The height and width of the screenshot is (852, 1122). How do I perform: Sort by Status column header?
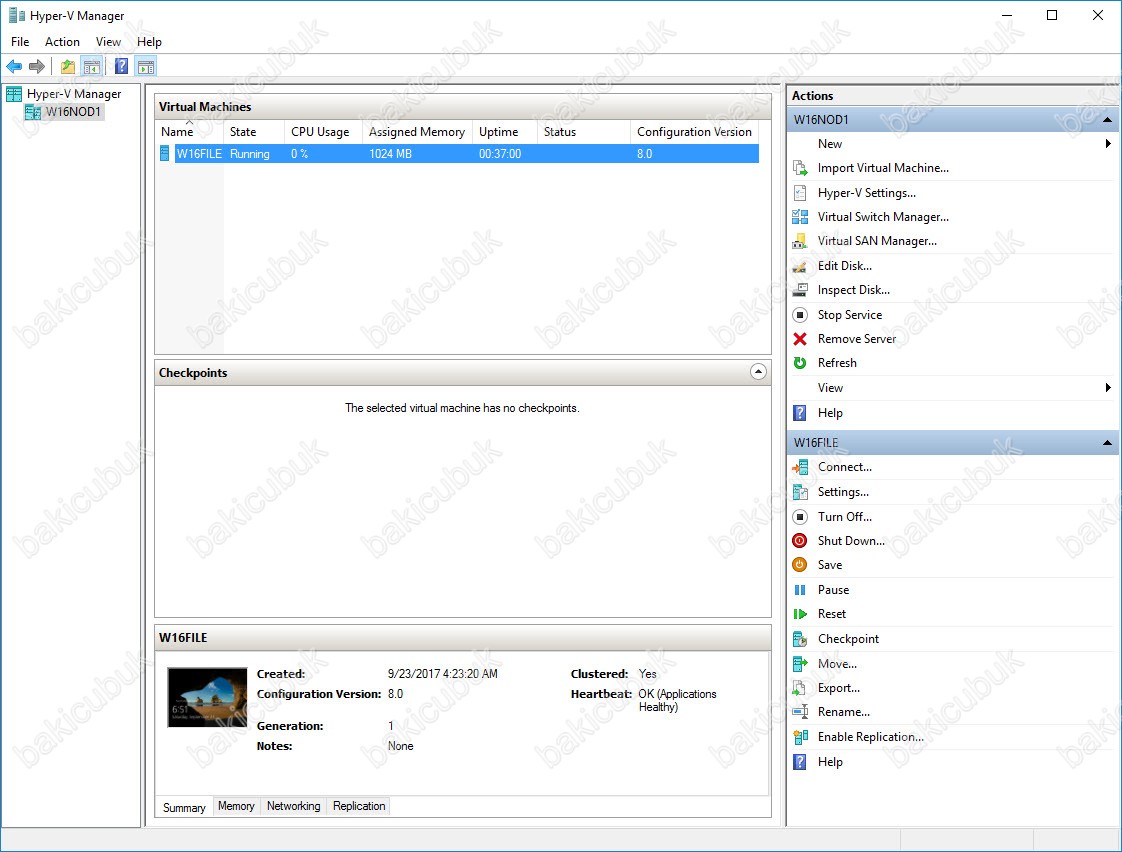click(x=584, y=132)
